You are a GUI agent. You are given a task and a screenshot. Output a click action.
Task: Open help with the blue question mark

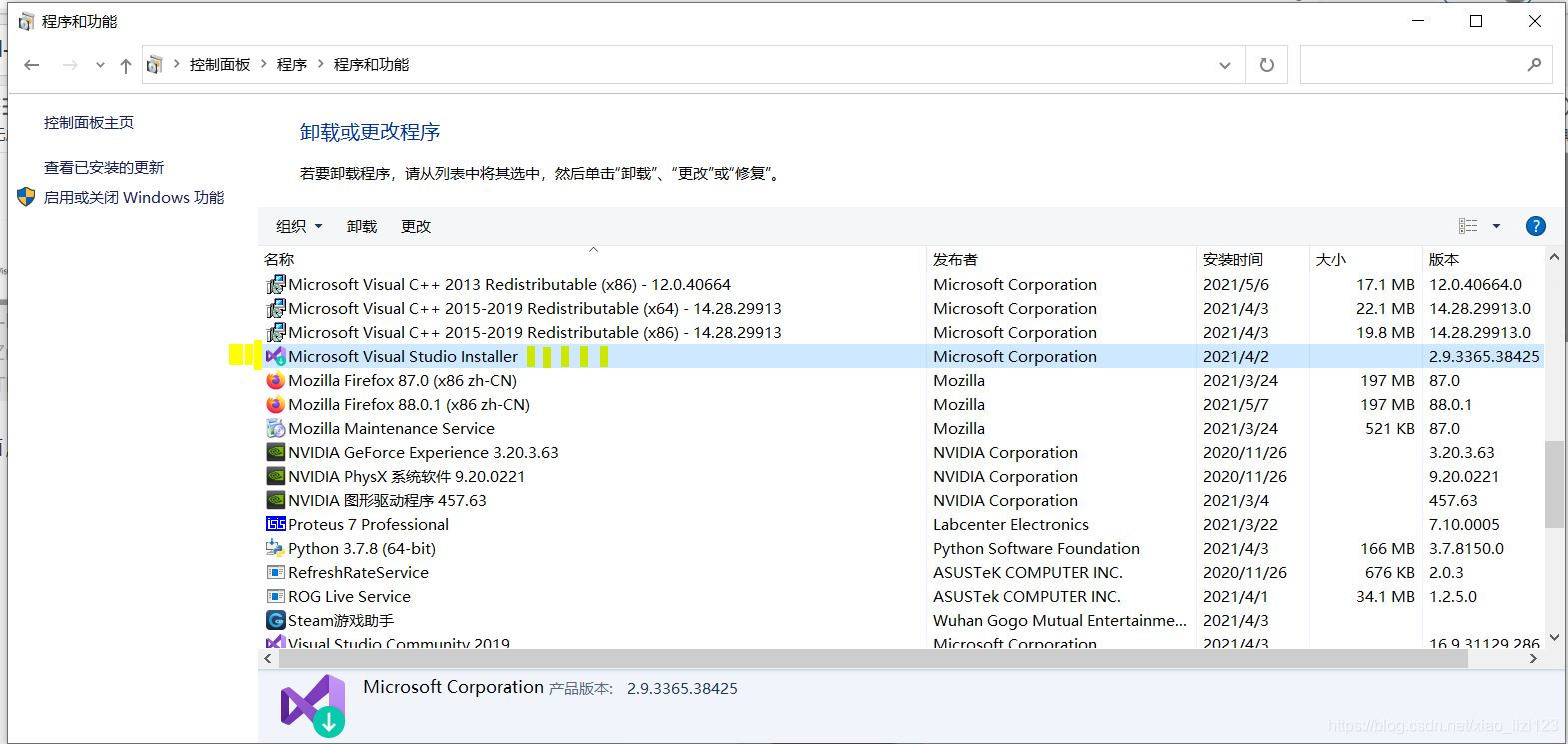click(x=1536, y=226)
